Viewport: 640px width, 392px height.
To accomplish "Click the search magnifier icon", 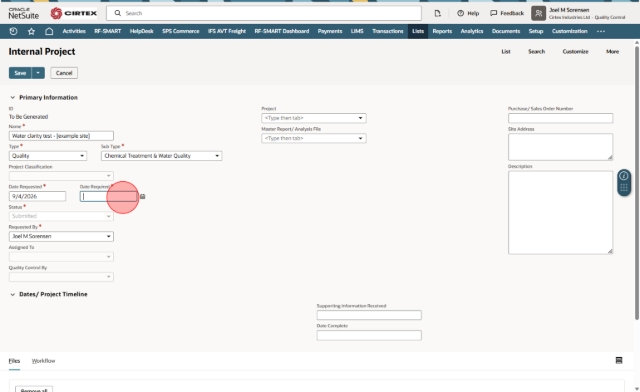I will pyautogui.click(x=118, y=13).
